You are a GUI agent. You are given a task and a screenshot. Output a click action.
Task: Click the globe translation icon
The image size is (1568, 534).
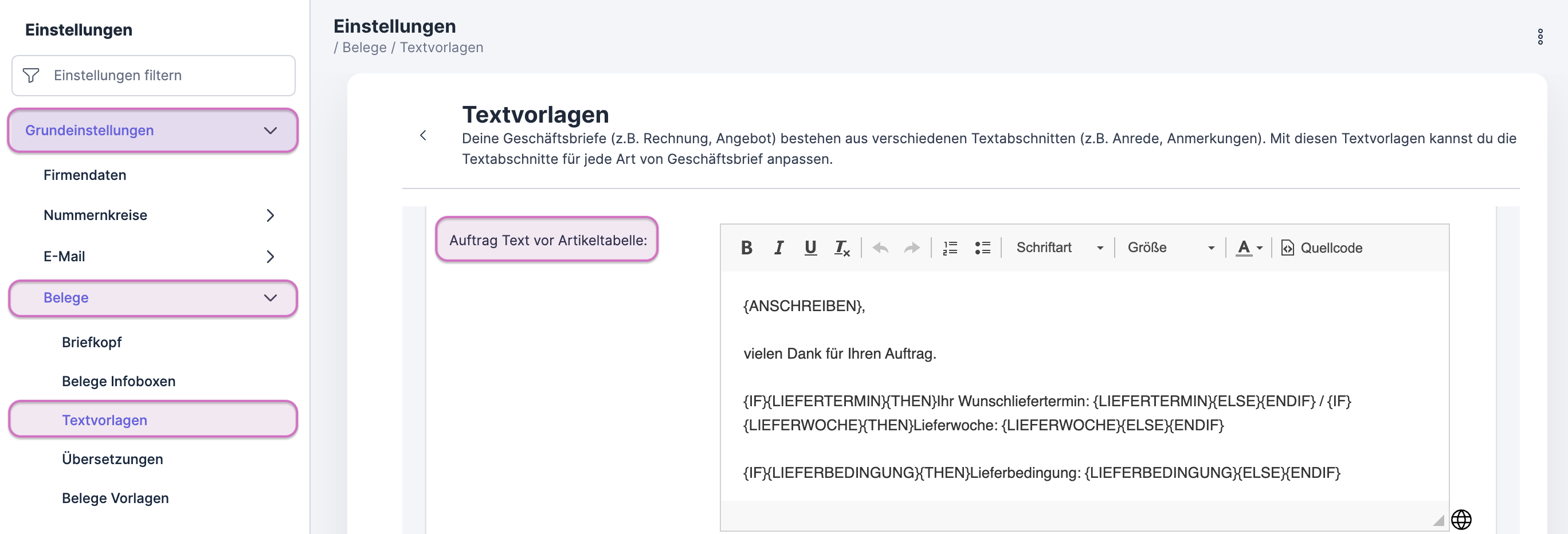(x=1461, y=519)
